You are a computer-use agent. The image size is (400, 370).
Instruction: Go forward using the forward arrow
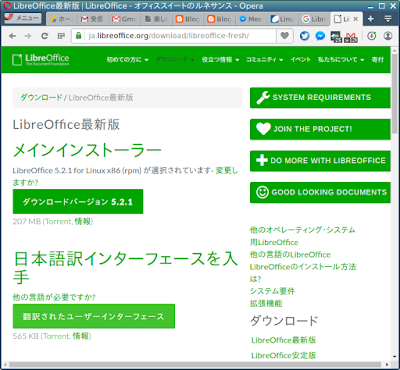(x=28, y=36)
